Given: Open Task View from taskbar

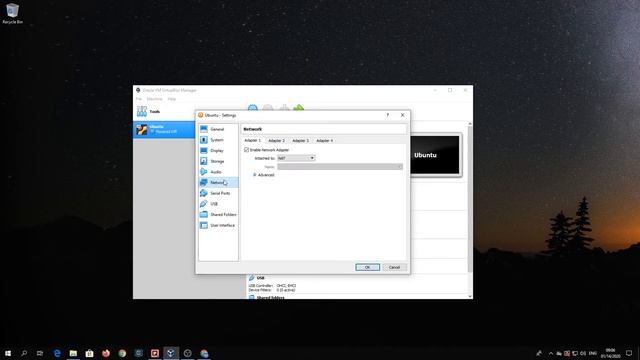Looking at the screenshot, I should (x=40, y=353).
